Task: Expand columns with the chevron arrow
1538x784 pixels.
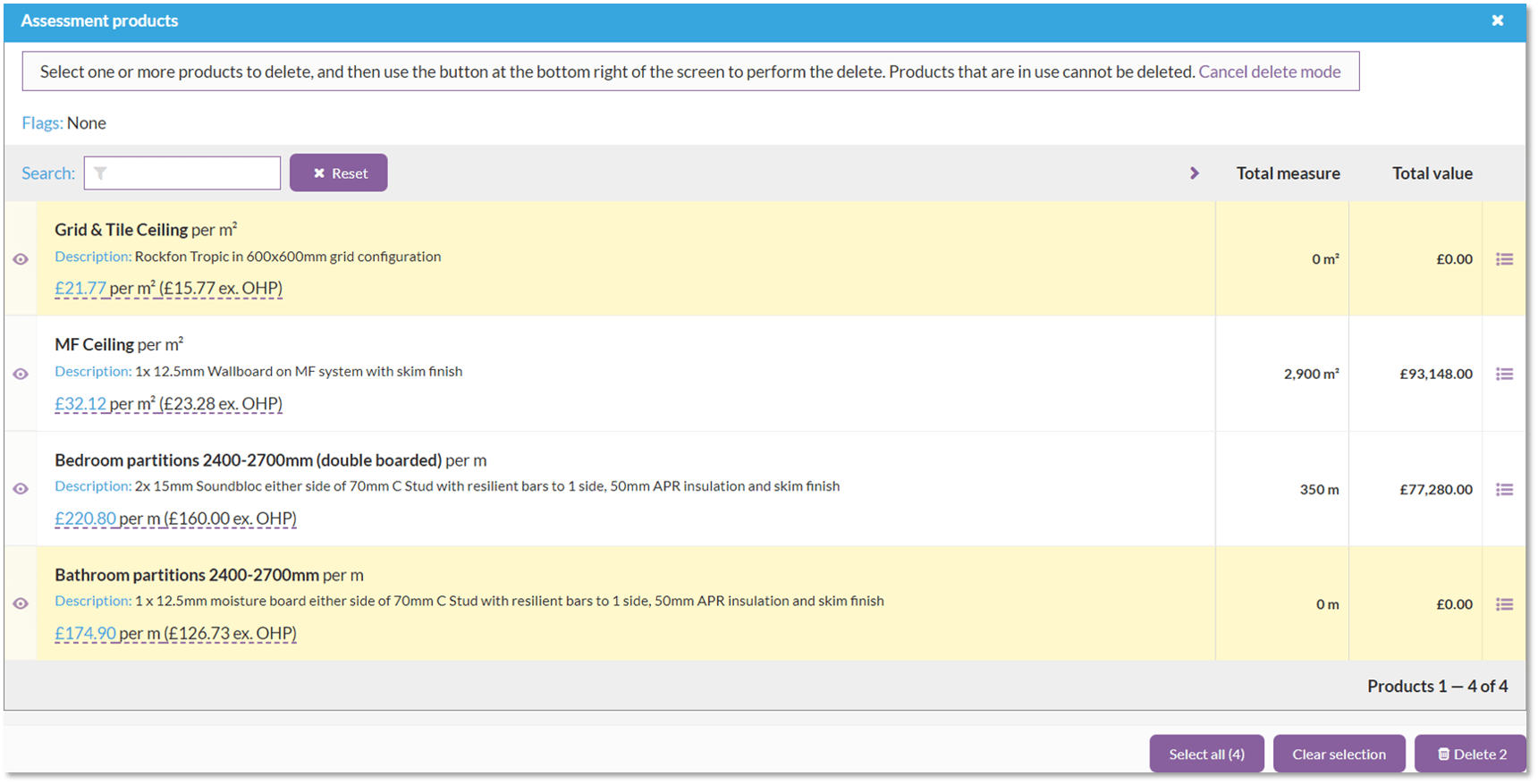Action: [x=1194, y=173]
